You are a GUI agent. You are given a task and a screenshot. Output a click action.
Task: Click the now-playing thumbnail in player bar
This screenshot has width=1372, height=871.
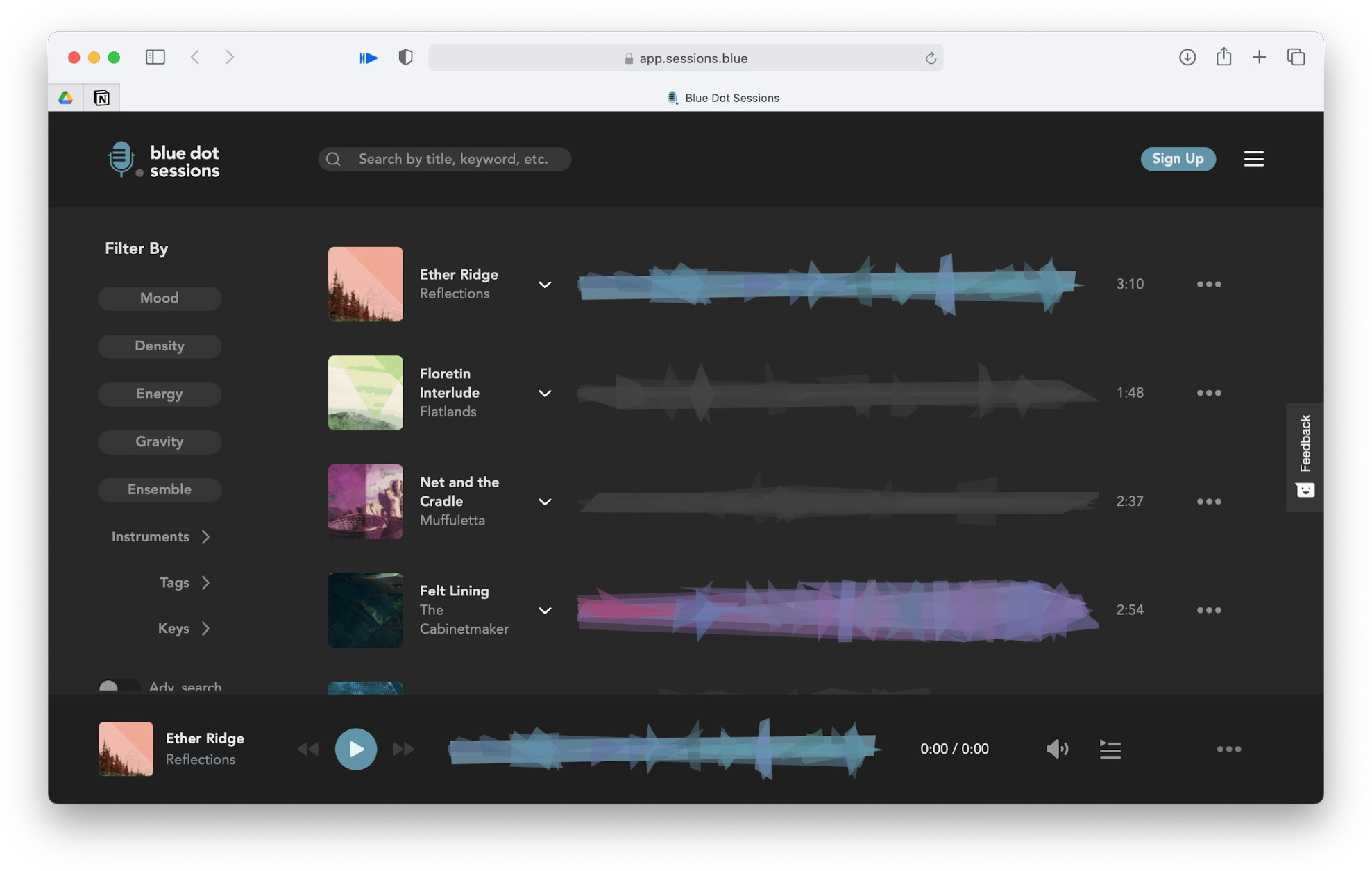tap(126, 749)
